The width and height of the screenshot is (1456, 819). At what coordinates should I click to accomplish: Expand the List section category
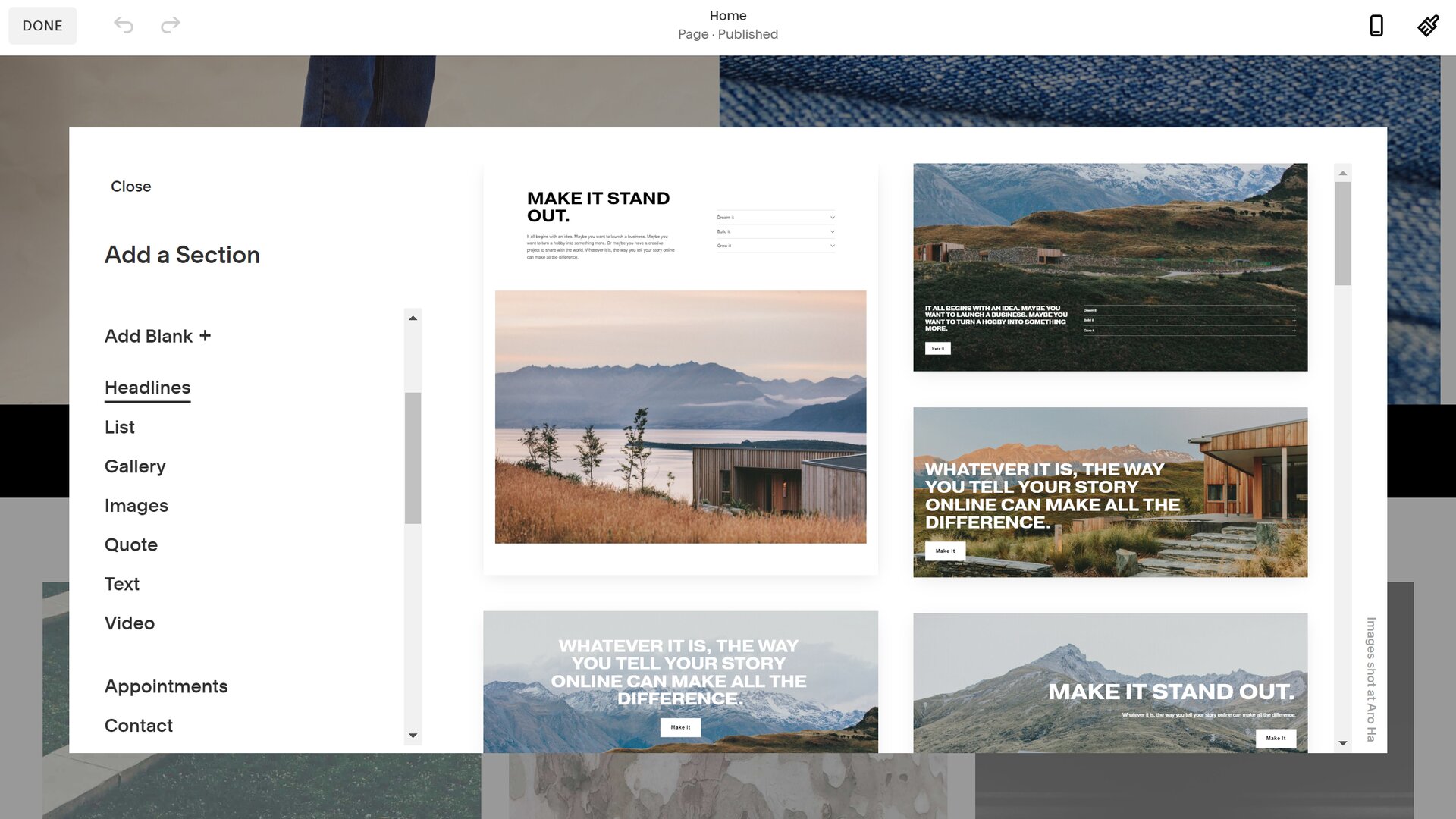(119, 427)
